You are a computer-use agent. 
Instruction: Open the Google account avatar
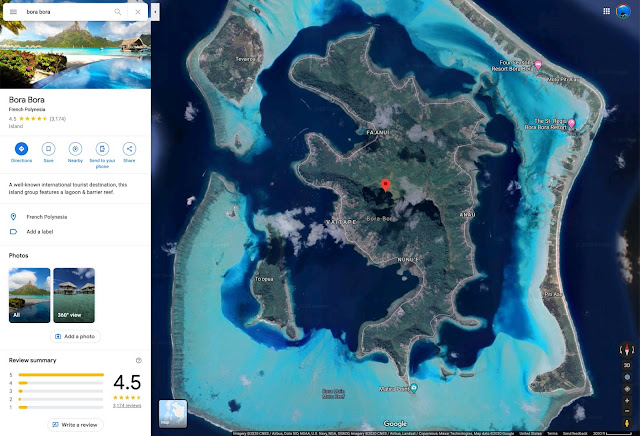(x=623, y=11)
